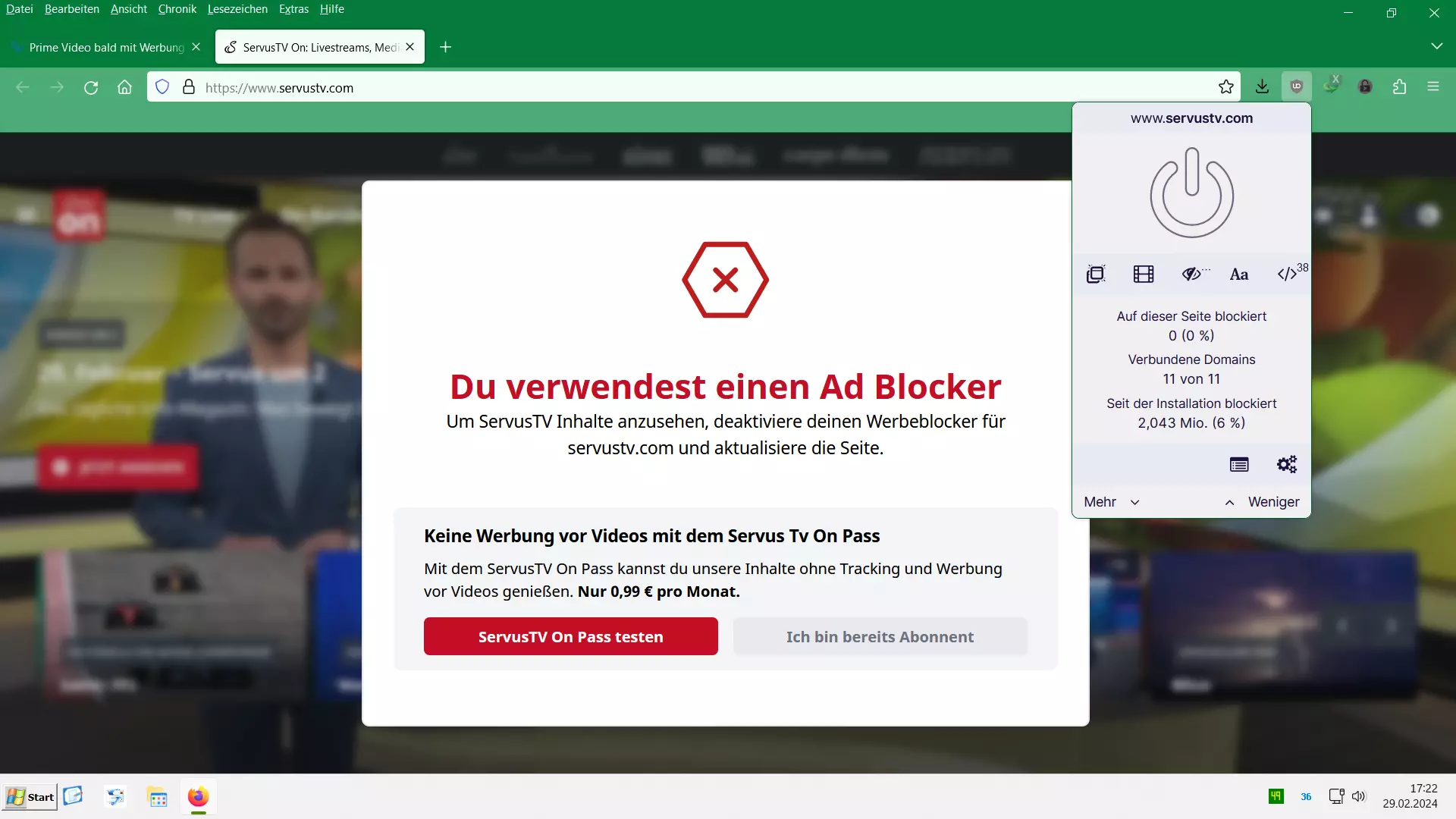
Task: Click www.servustv.com hostname in uBlock panel
Action: tap(1191, 118)
